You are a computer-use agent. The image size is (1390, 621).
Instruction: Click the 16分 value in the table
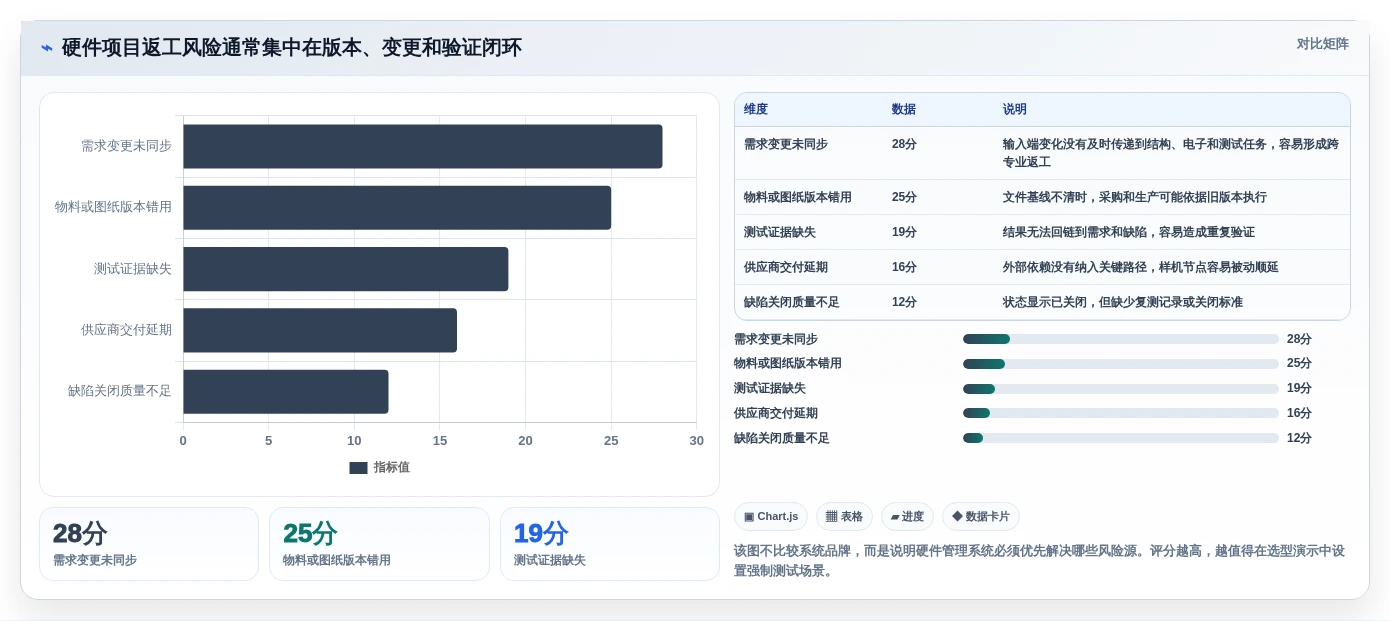pos(904,267)
